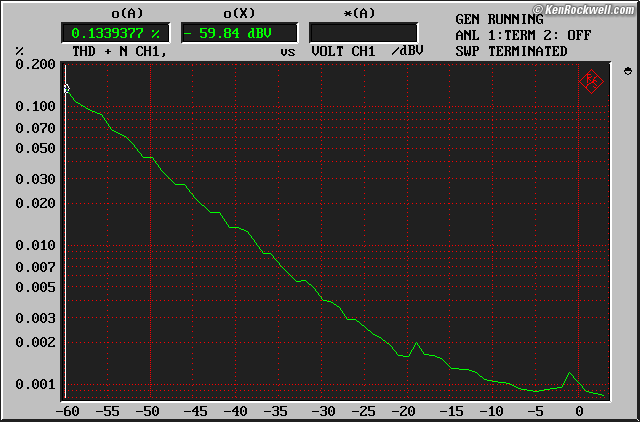Click the 0 x-axis label
The width and height of the screenshot is (640, 422).
point(579,411)
